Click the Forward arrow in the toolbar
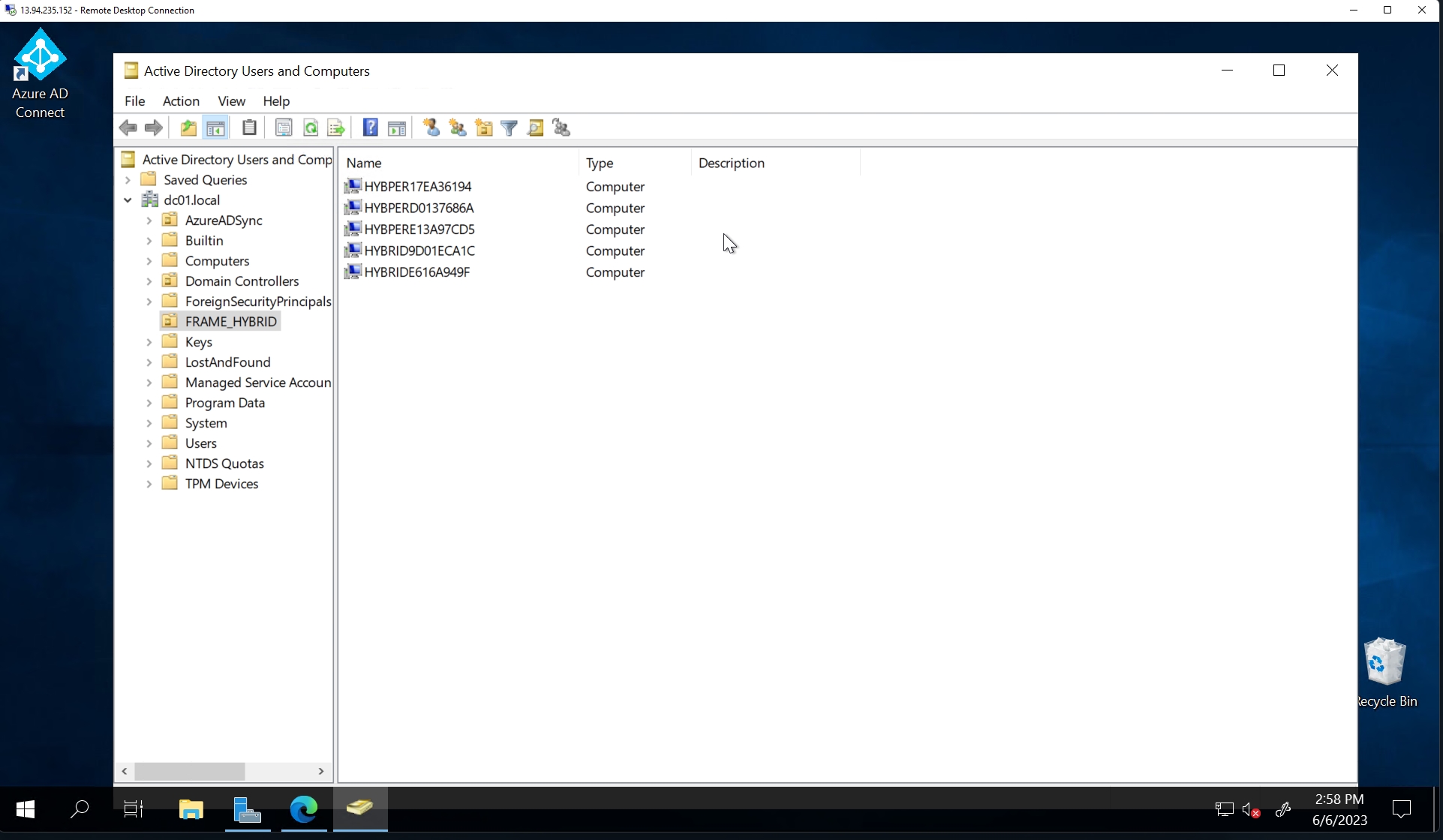This screenshot has height=840, width=1443. [154, 128]
